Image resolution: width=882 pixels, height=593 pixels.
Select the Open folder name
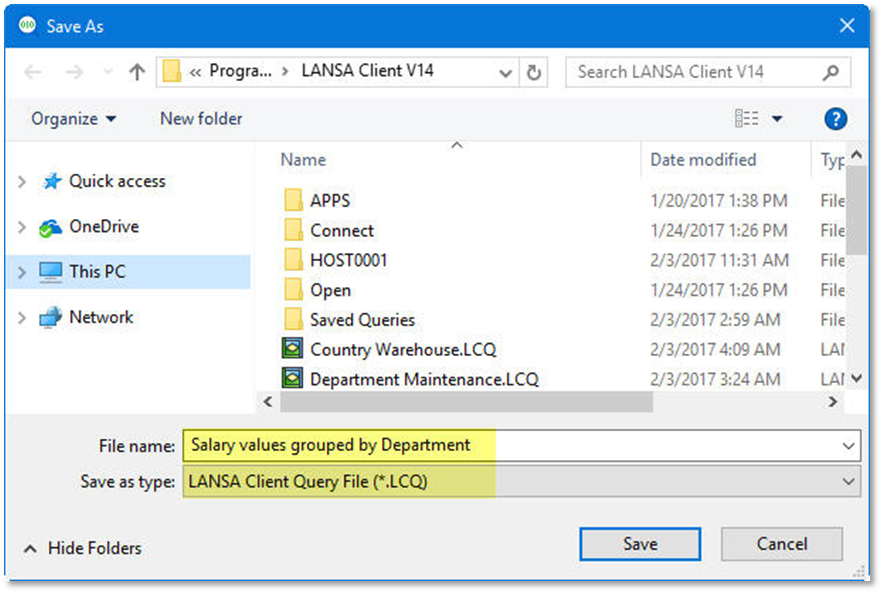pyautogui.click(x=330, y=290)
